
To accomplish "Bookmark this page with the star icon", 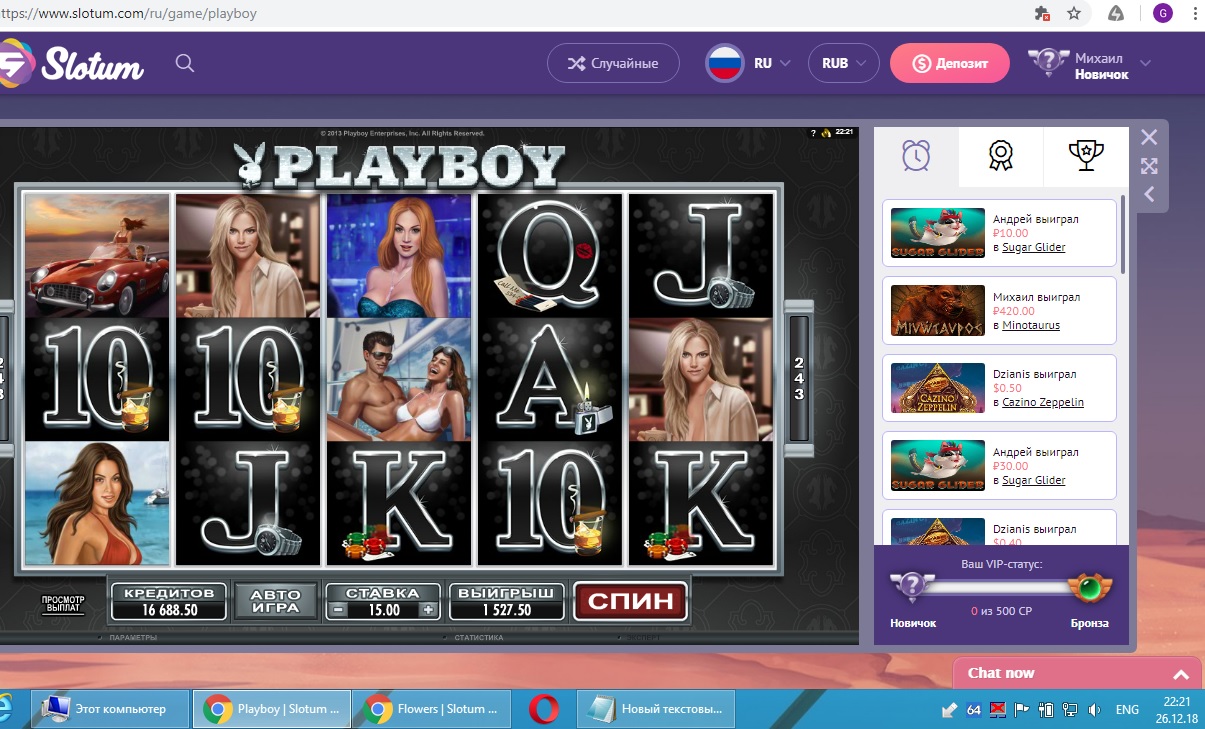I will point(1074,13).
